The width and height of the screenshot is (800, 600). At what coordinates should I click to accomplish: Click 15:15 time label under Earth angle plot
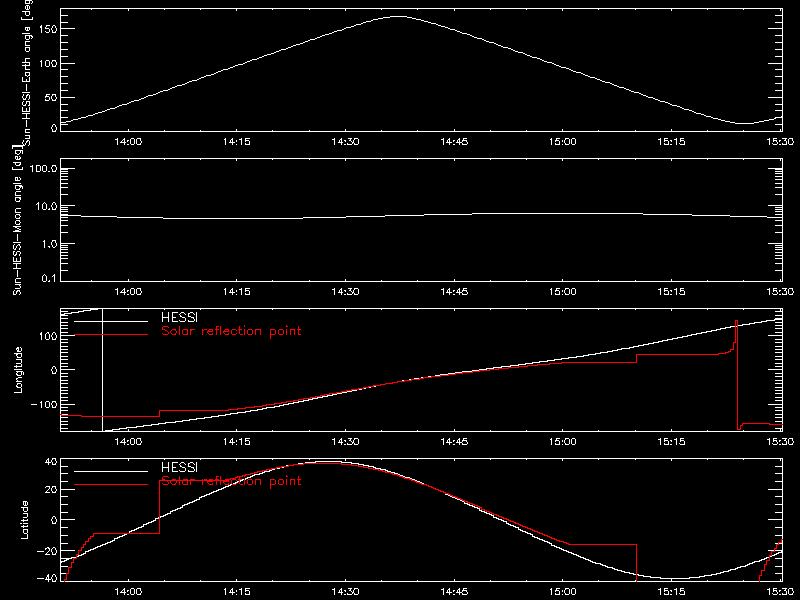click(x=671, y=141)
